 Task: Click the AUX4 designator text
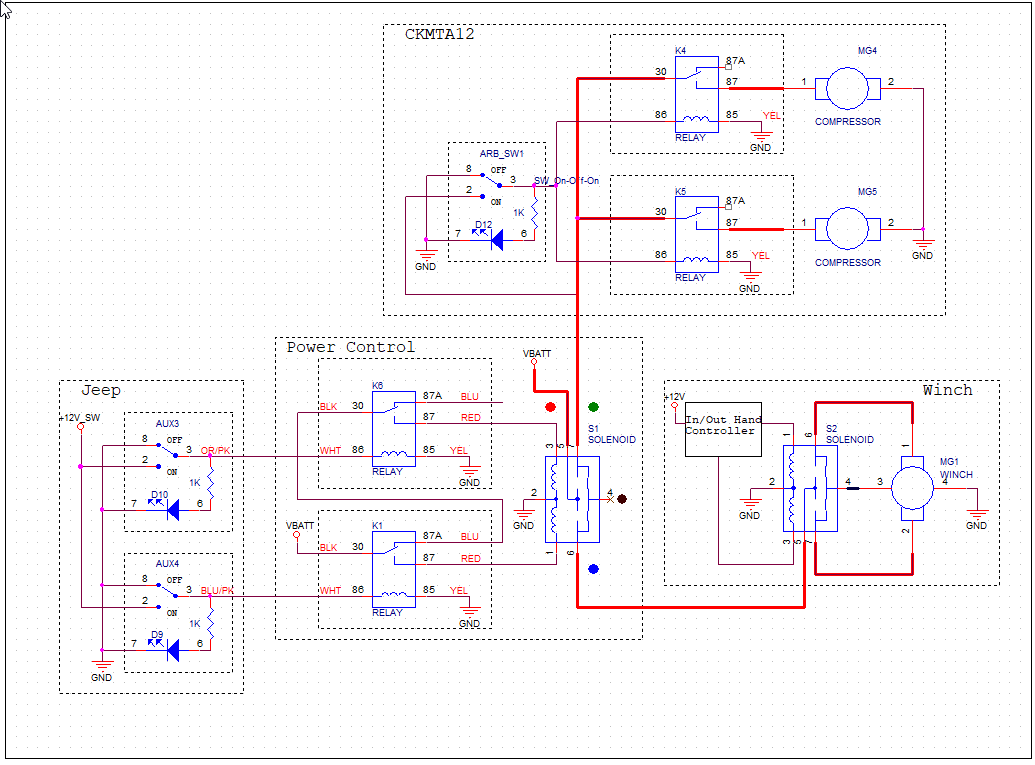[x=167, y=564]
